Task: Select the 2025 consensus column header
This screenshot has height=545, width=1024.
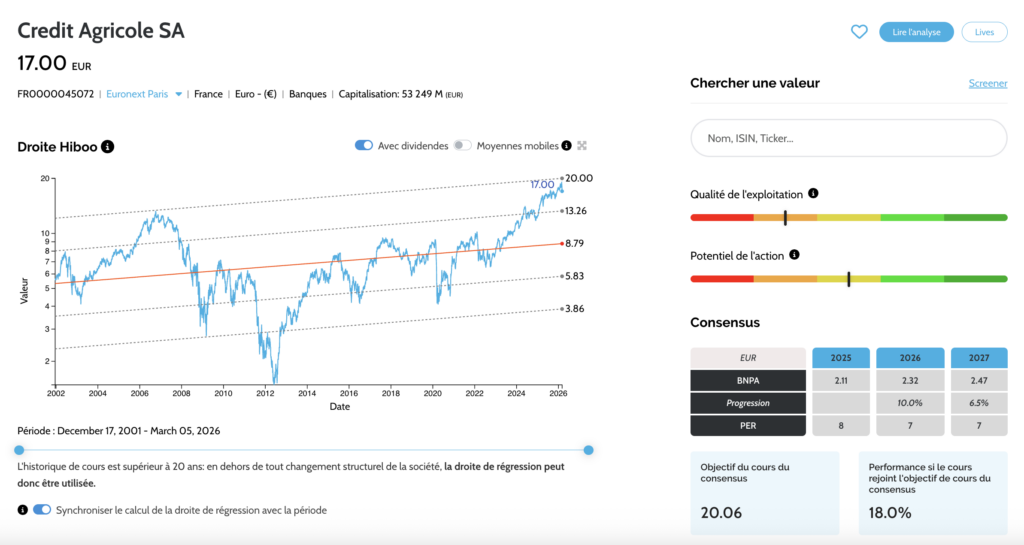Action: [840, 358]
